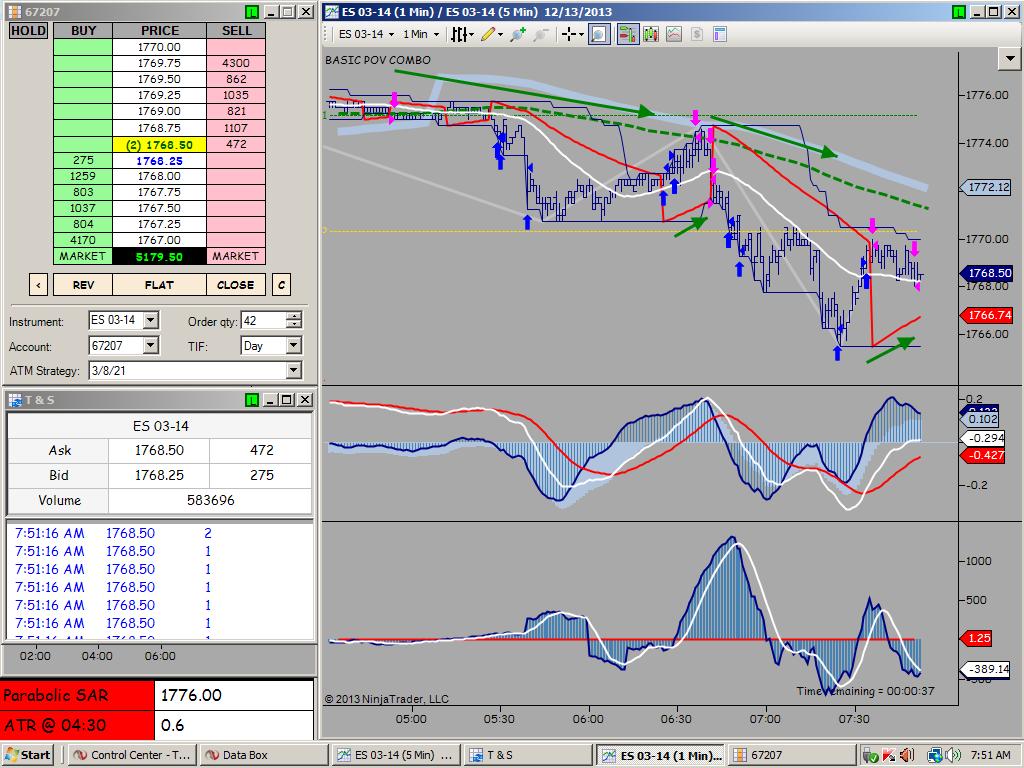Click the T & S window title icon
Viewport: 1024px width, 768px height.
click(14, 400)
